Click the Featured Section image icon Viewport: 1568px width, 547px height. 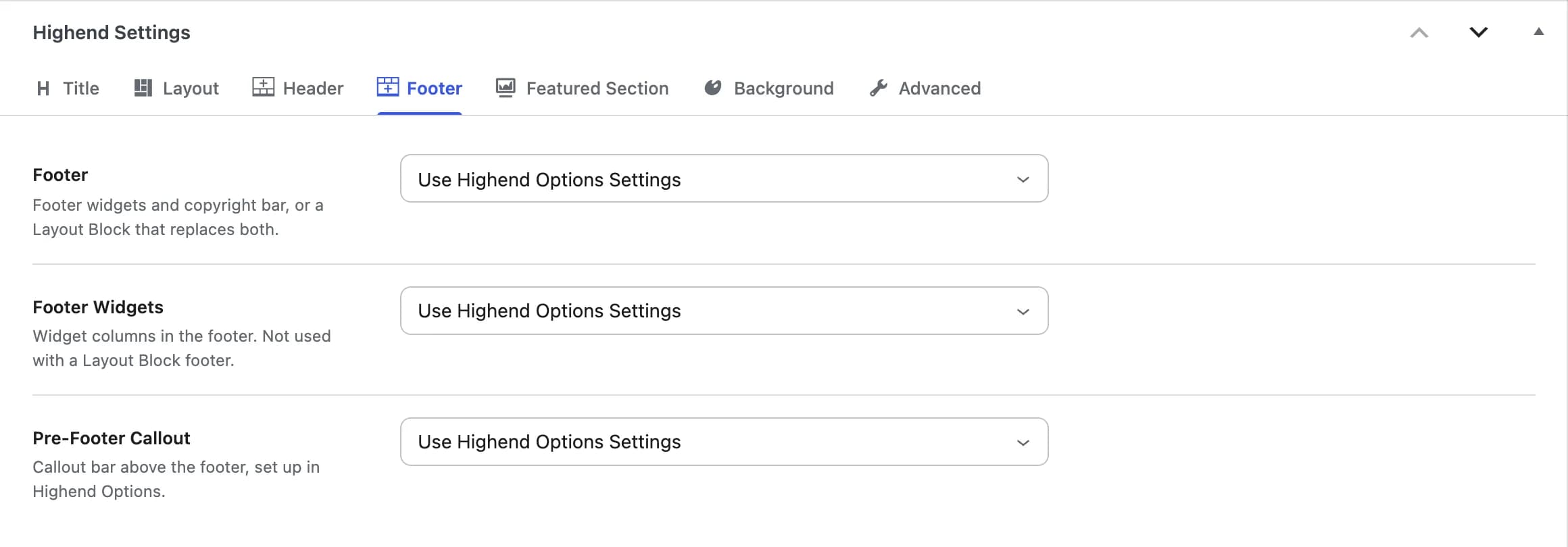pyautogui.click(x=506, y=88)
